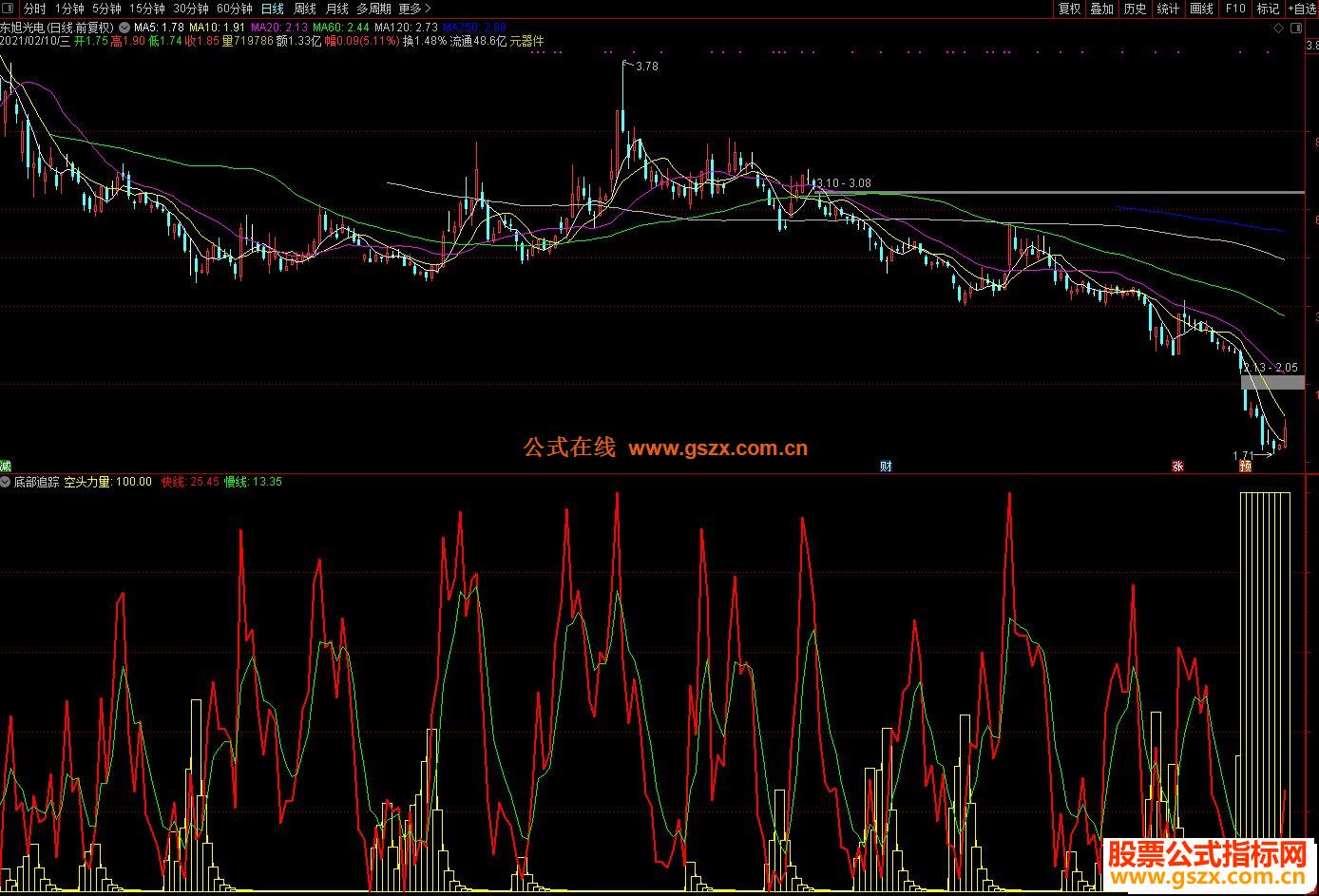Activate the 画线 drawing tool
The width and height of the screenshot is (1319, 896).
tap(1201, 9)
